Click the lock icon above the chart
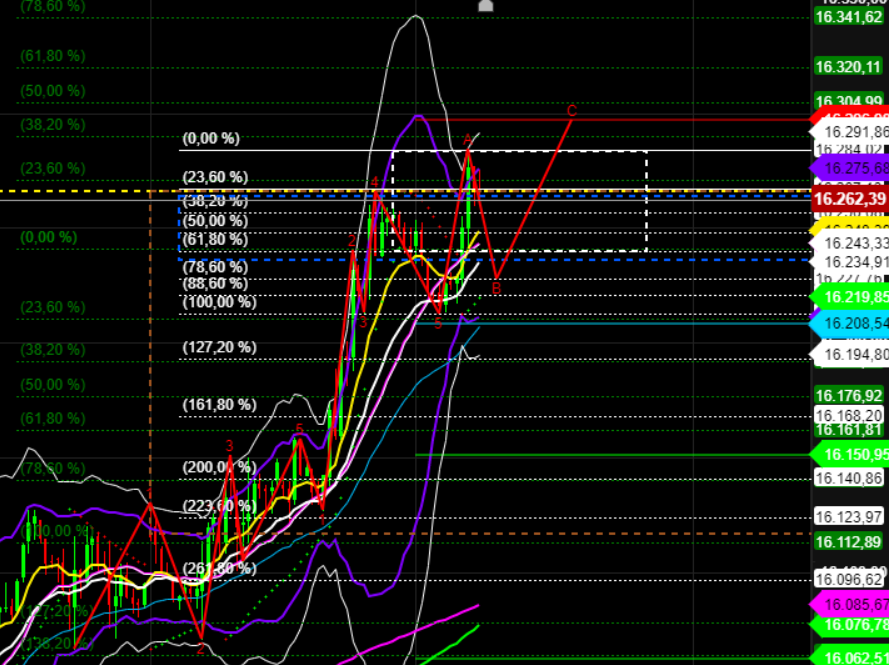This screenshot has height=665, width=889. coord(485,6)
